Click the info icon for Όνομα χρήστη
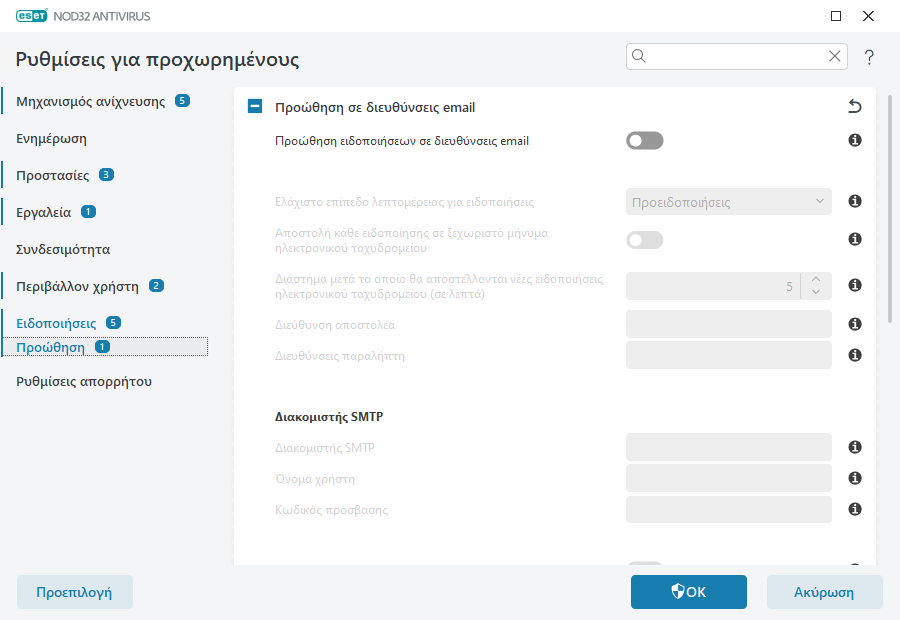This screenshot has height=620, width=900. coord(855,478)
